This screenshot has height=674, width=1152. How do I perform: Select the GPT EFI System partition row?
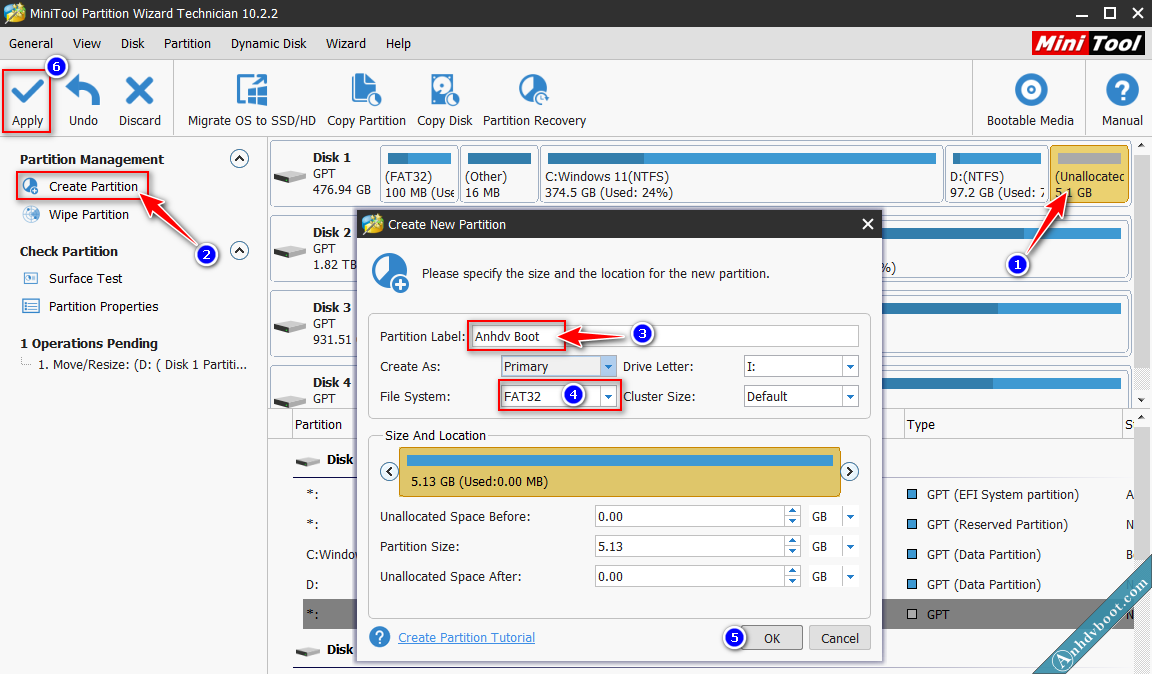click(x=1002, y=495)
